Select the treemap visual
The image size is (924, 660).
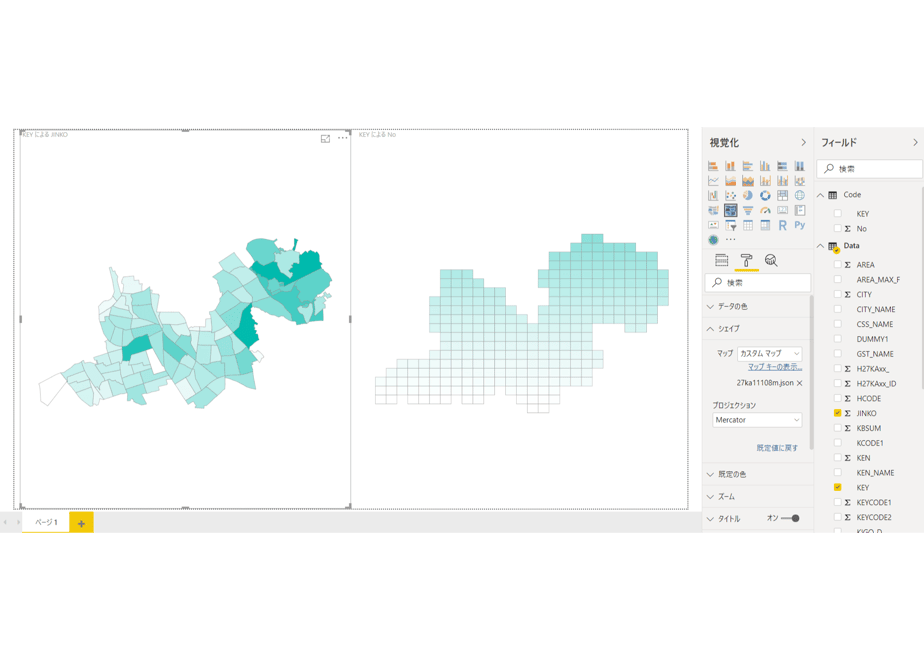point(783,195)
